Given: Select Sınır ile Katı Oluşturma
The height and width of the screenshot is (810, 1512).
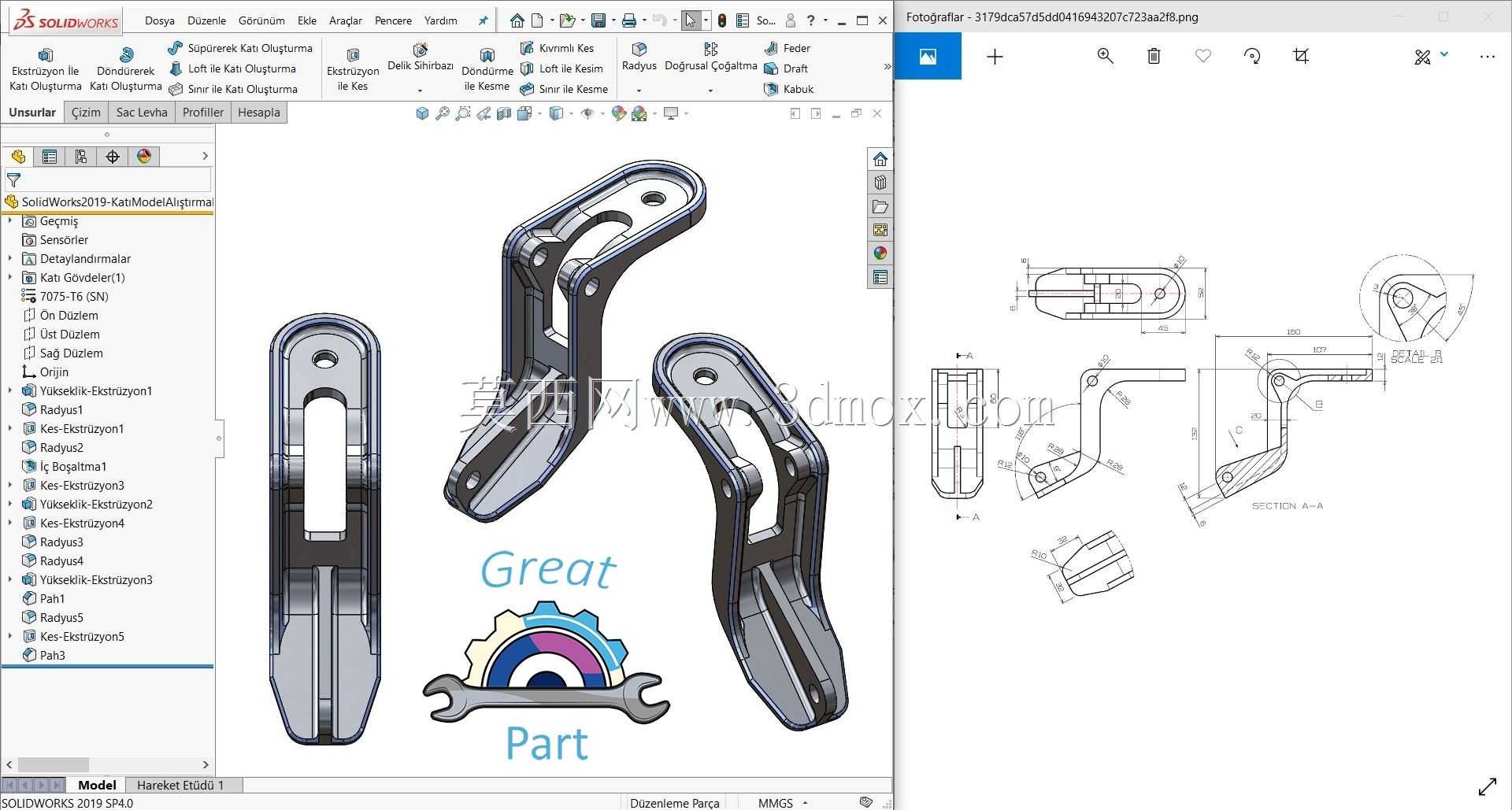Looking at the screenshot, I should tap(233, 89).
